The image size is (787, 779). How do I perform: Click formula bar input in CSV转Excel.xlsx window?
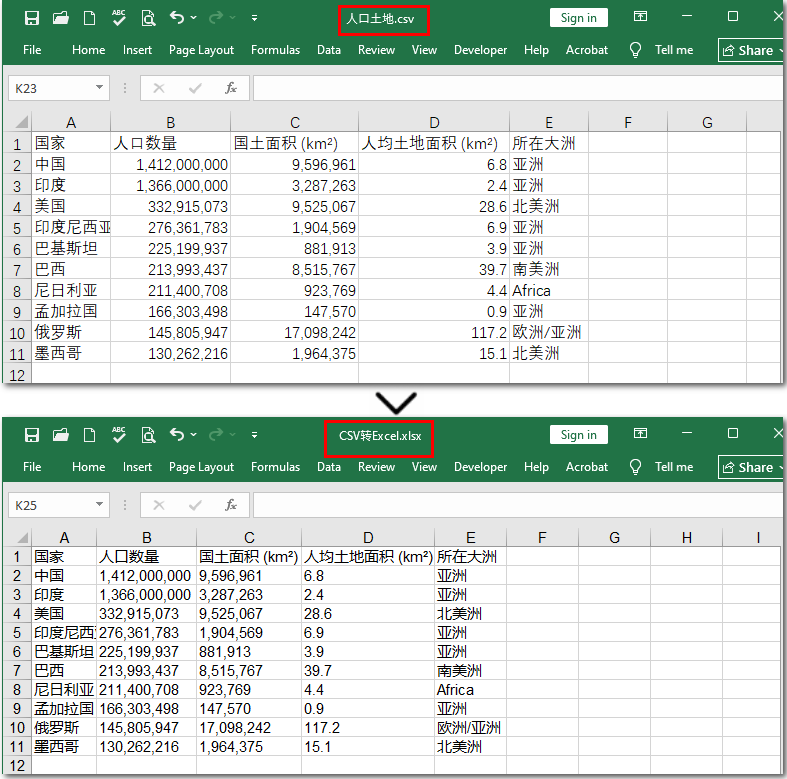(515, 505)
